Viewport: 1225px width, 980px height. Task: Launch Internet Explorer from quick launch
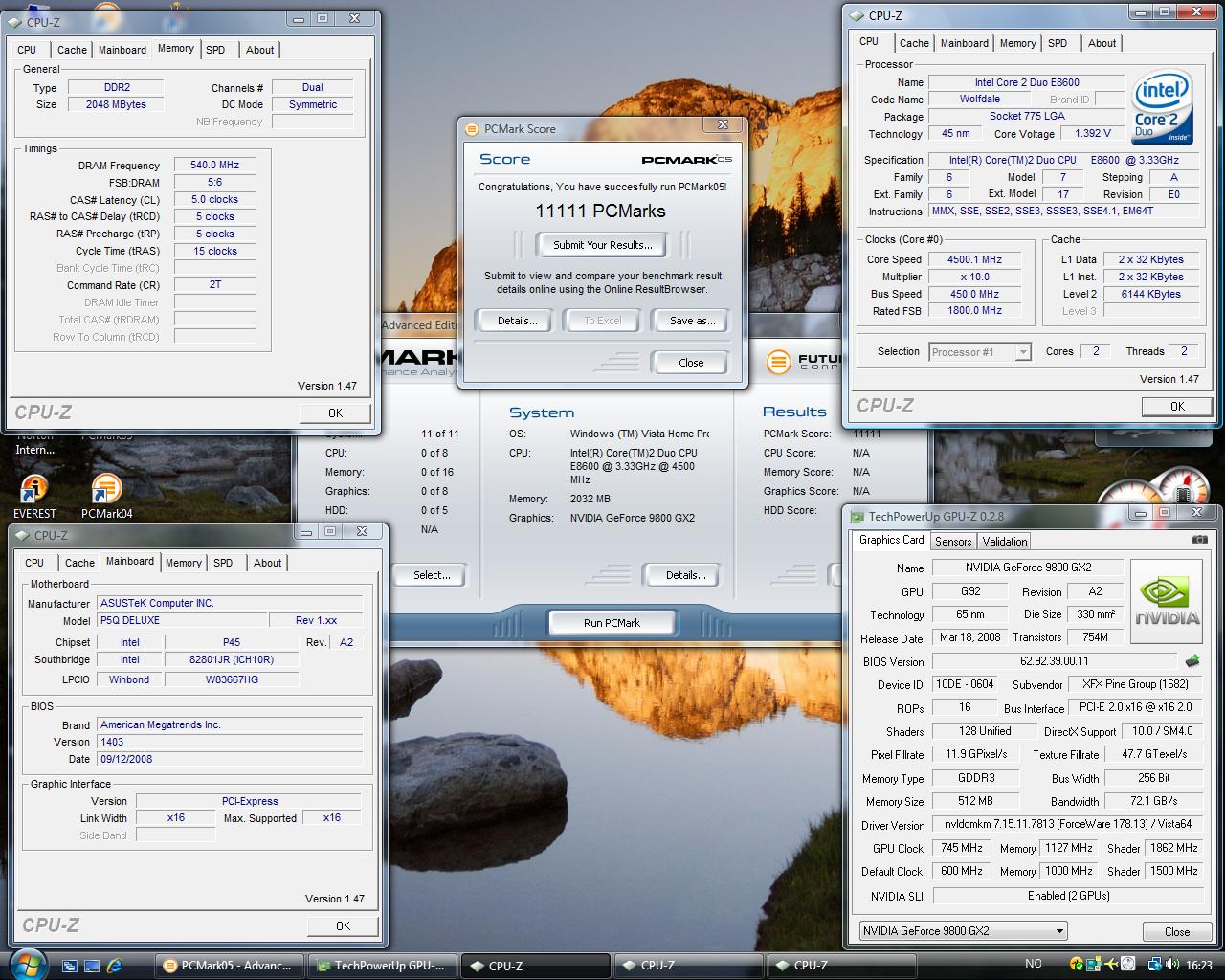(x=114, y=965)
